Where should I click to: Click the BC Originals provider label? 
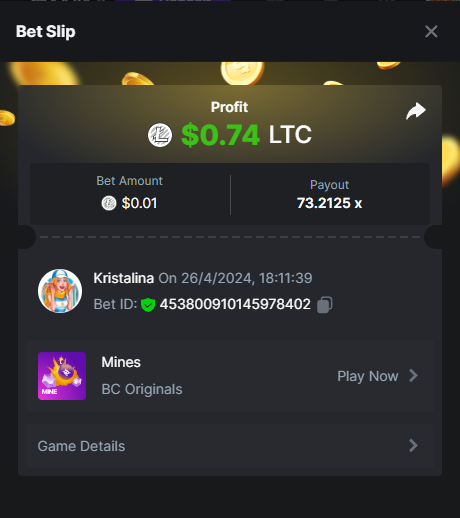pos(142,389)
